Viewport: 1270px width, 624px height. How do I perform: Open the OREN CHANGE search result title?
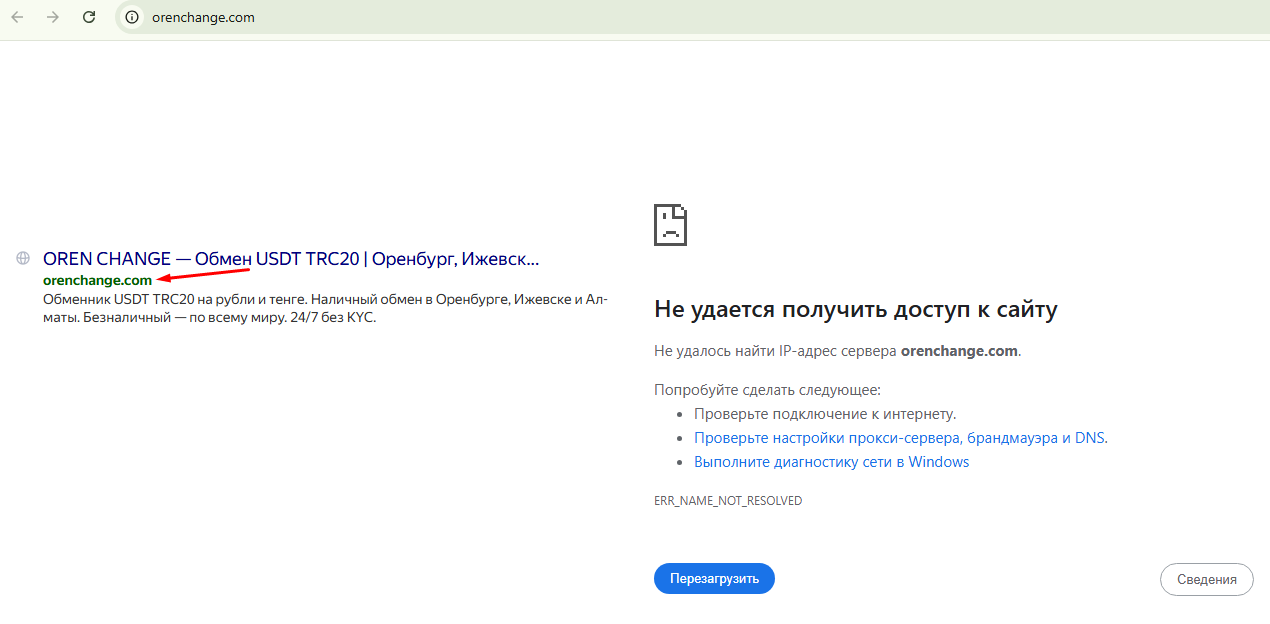click(291, 259)
